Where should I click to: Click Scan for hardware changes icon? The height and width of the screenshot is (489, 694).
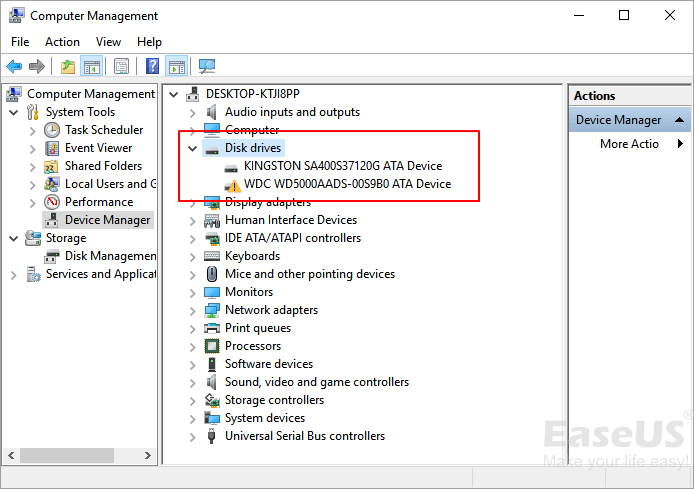(x=207, y=67)
